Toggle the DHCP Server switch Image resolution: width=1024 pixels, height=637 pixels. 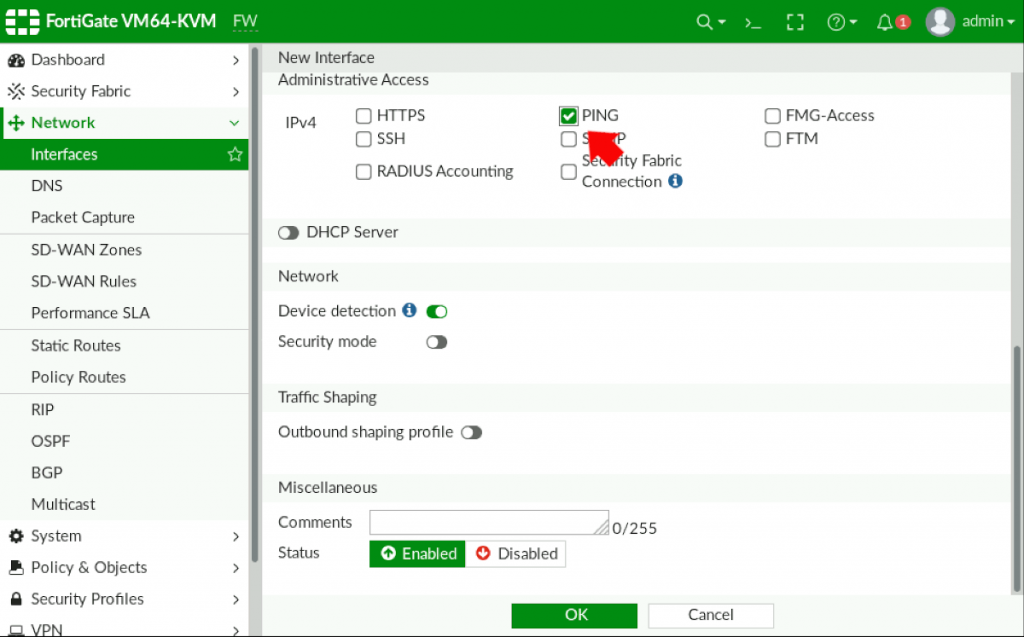point(288,232)
